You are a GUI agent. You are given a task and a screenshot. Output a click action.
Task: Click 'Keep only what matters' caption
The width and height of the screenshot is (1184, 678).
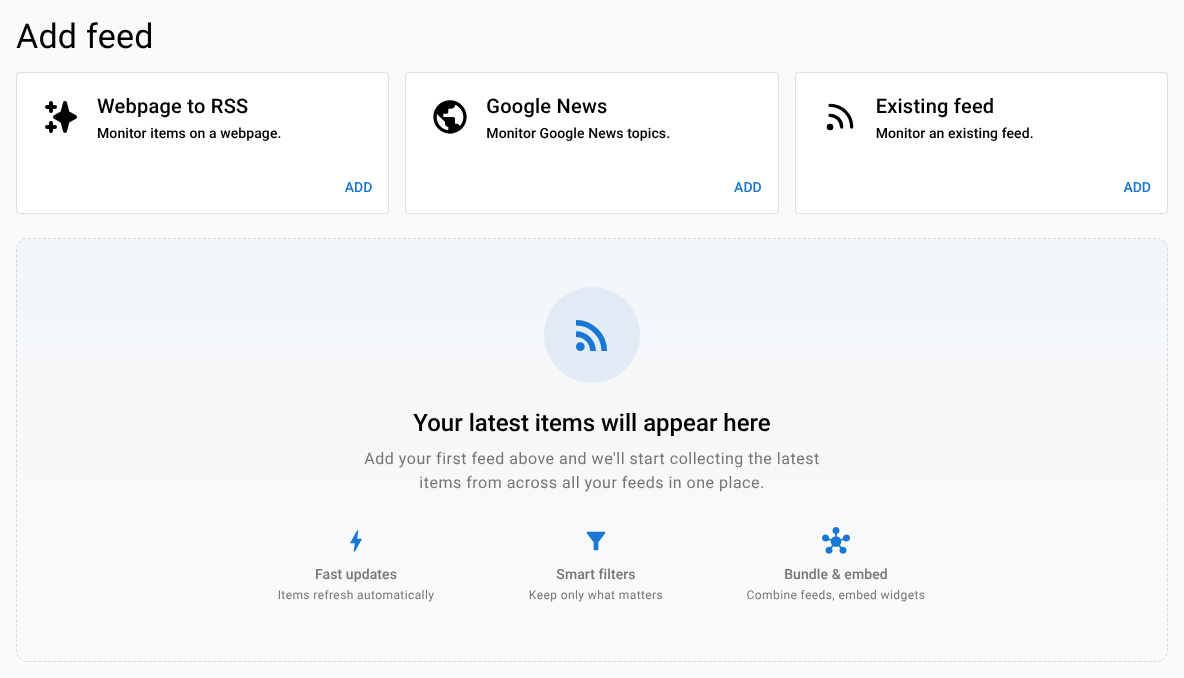[x=596, y=595]
